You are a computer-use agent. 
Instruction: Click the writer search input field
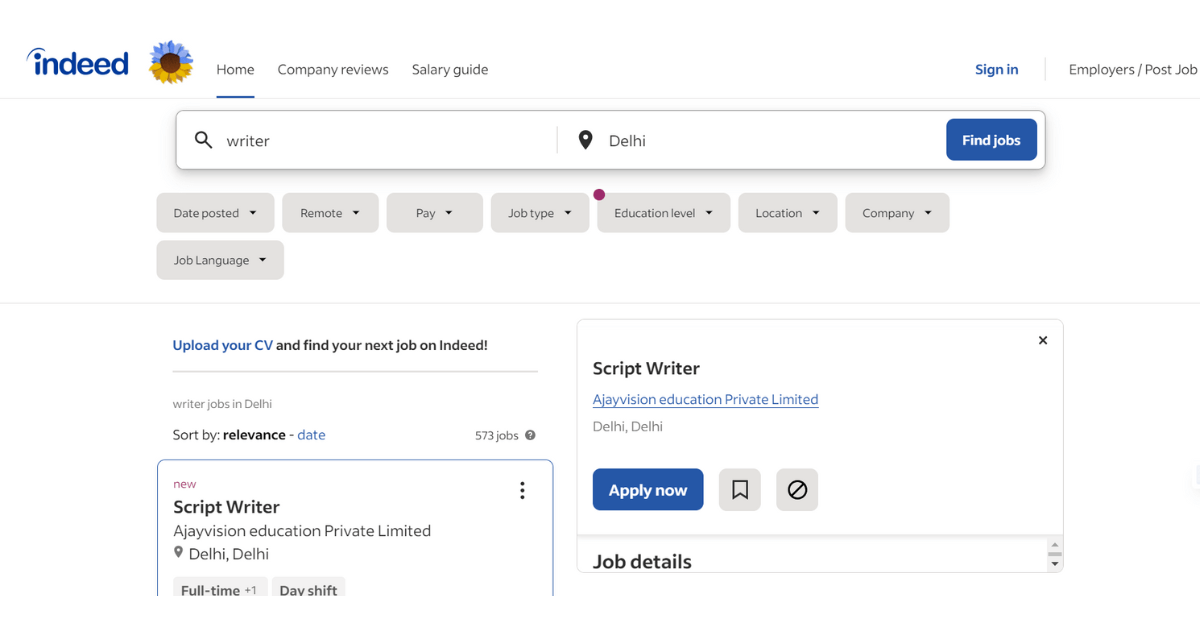coord(350,140)
